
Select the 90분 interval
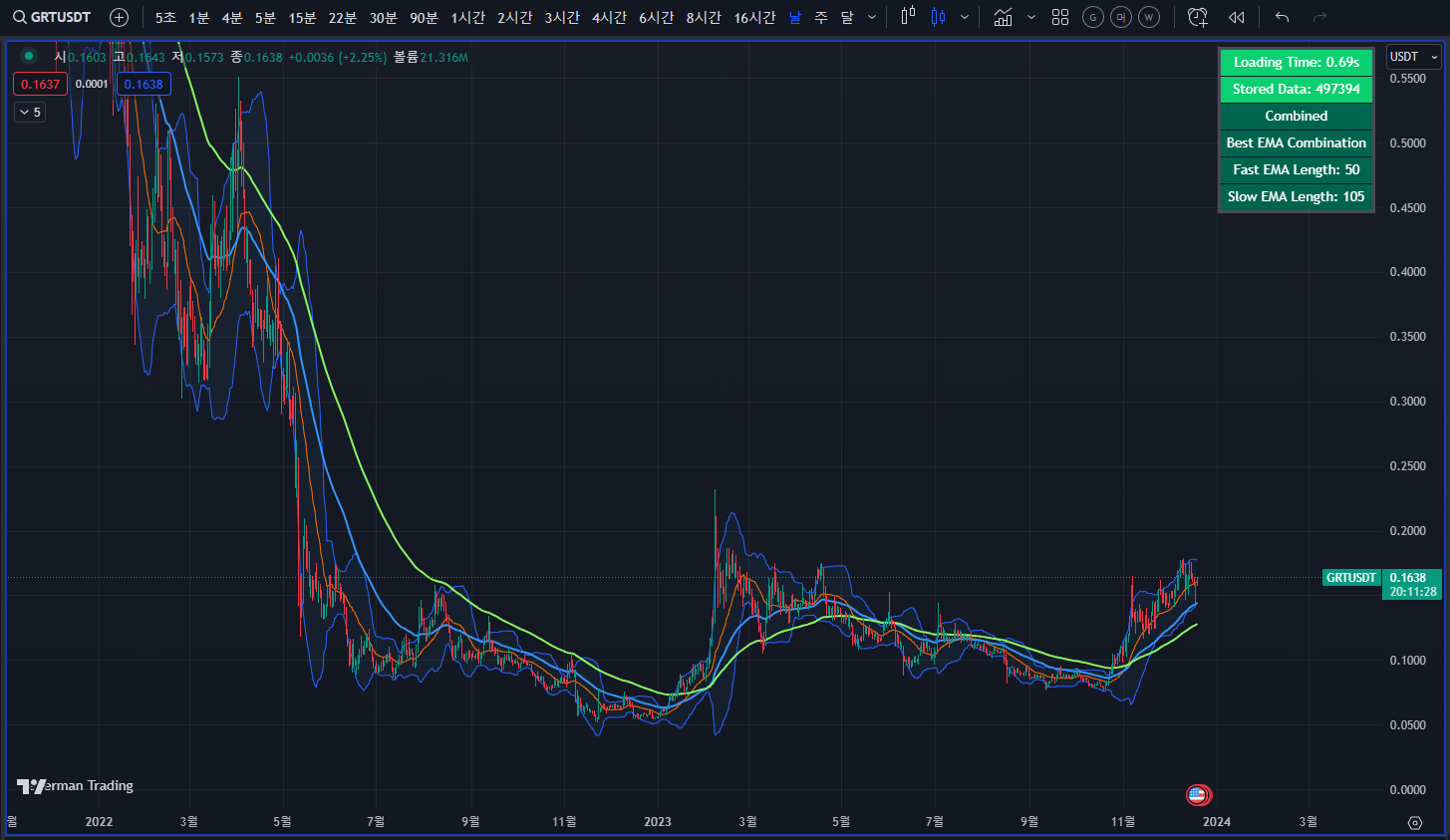tap(424, 17)
